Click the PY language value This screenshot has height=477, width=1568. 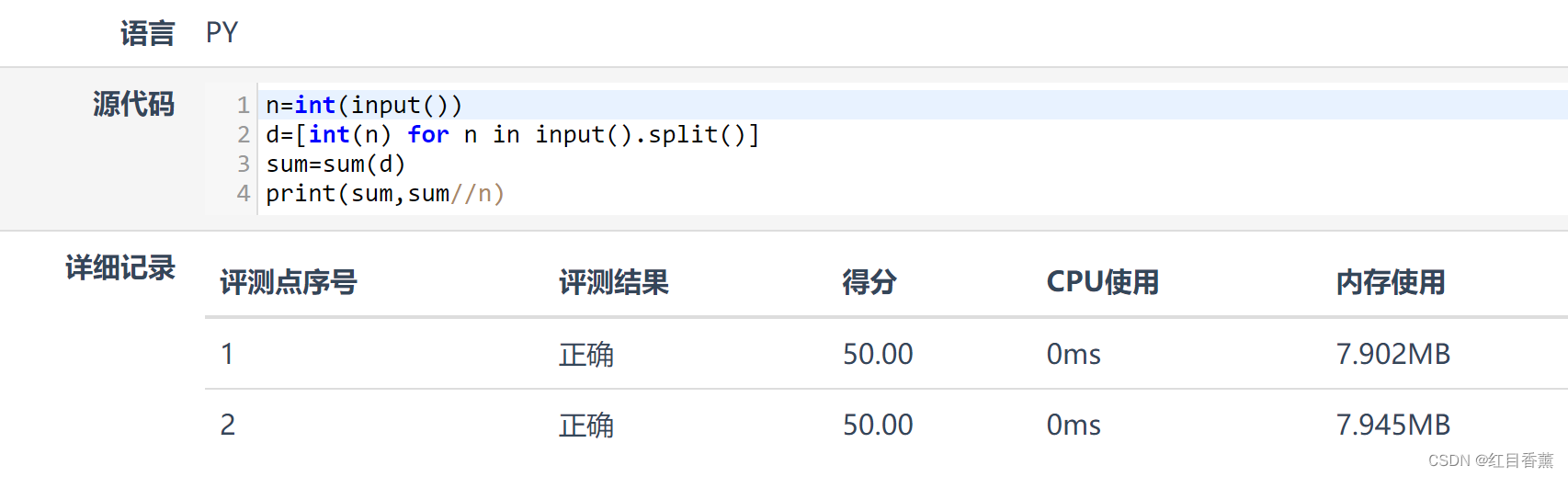tap(222, 33)
